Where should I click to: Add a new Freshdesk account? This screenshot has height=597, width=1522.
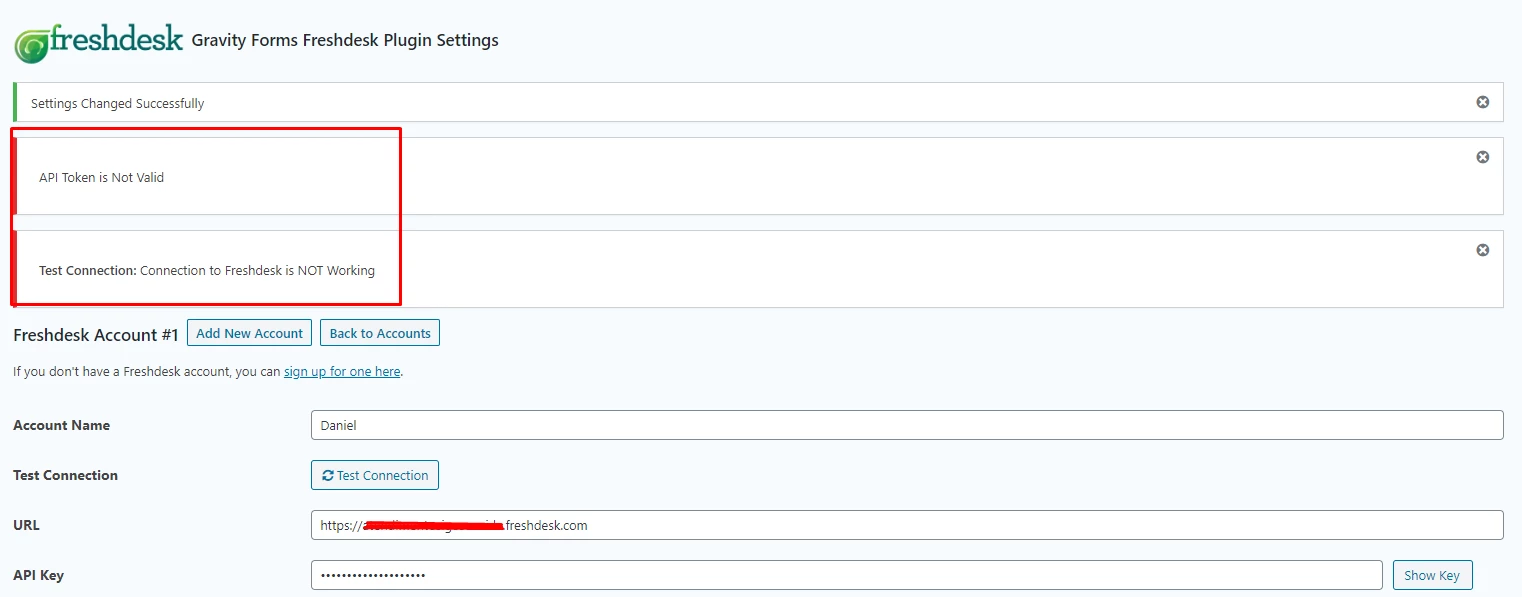250,333
